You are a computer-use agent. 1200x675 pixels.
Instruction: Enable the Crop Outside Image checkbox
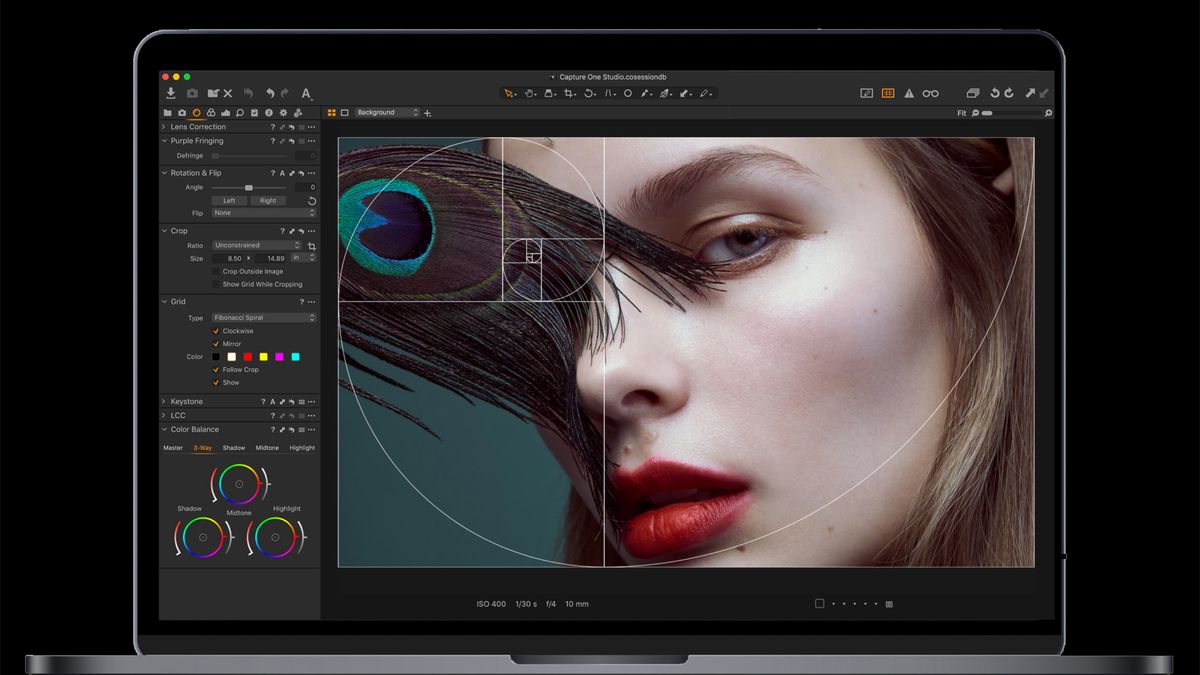click(x=215, y=271)
